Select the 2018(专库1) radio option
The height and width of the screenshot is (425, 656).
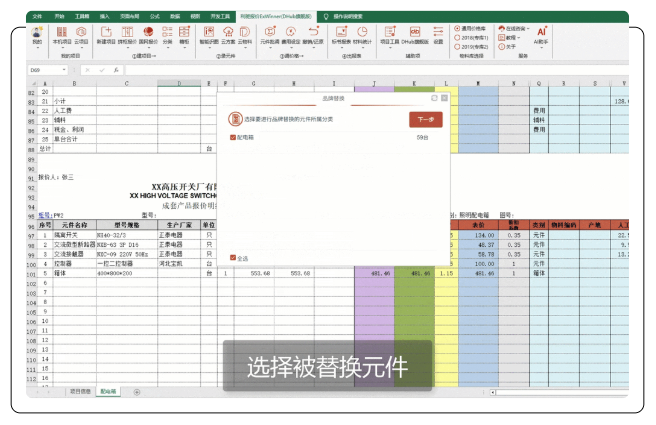point(457,38)
